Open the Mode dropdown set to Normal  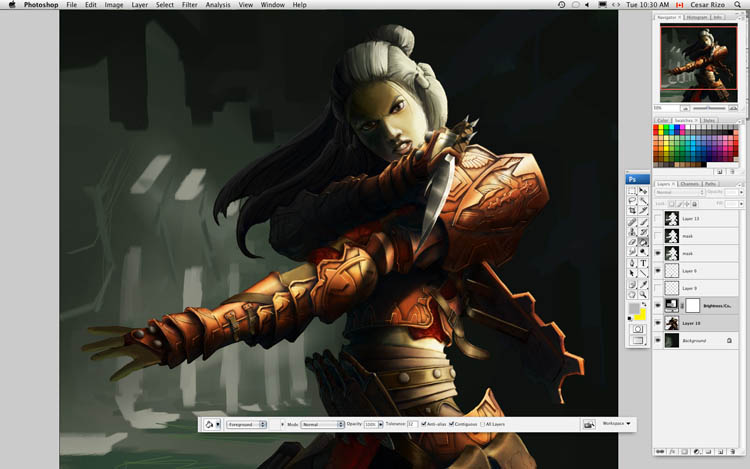[x=322, y=425]
